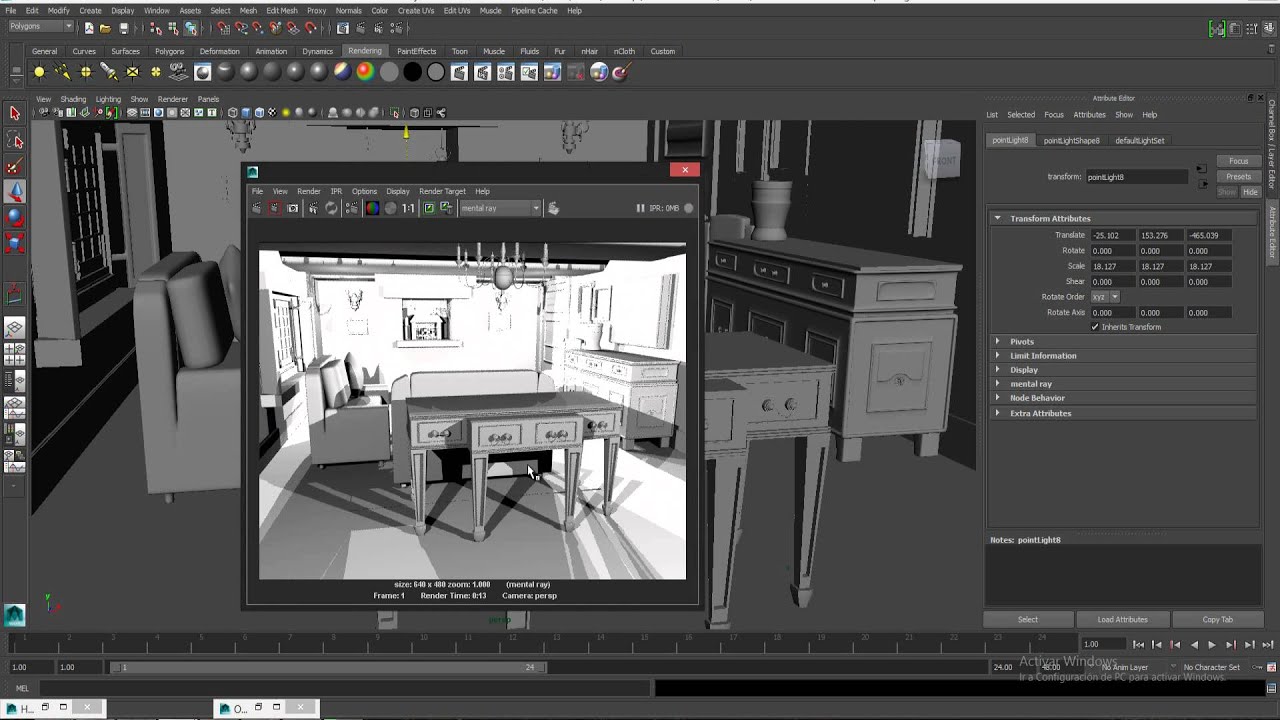Click the open scene folder icon
The height and width of the screenshot is (720, 1280).
coord(105,28)
